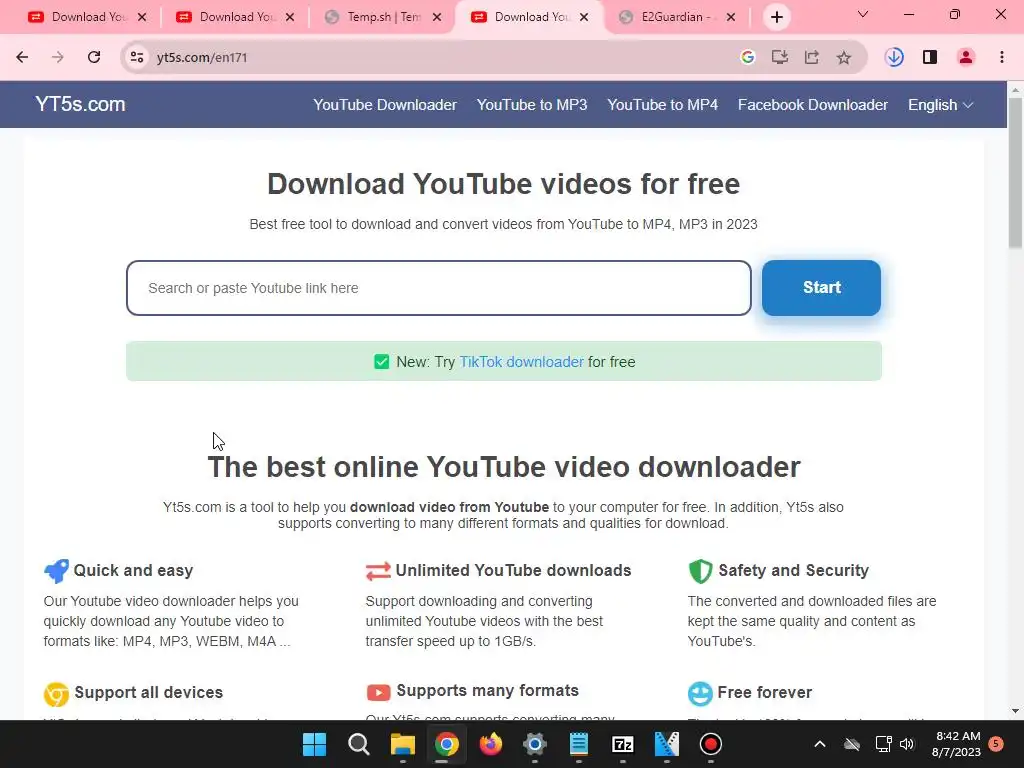Open YouTube to MP3 nav item

(x=532, y=105)
